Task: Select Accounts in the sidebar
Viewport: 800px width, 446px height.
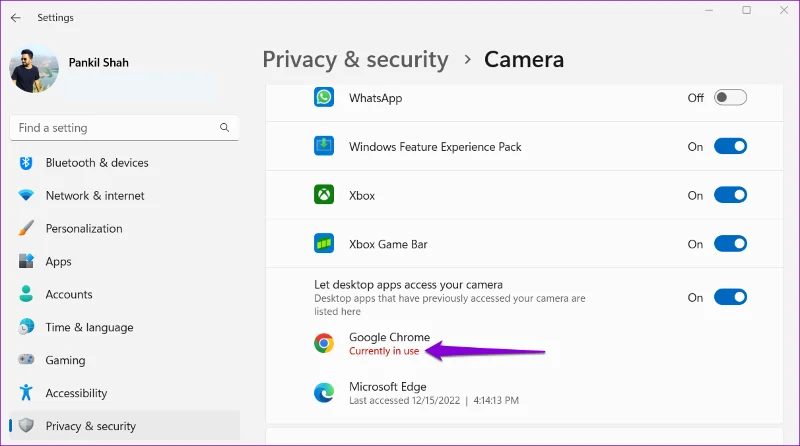Action: click(x=124, y=294)
